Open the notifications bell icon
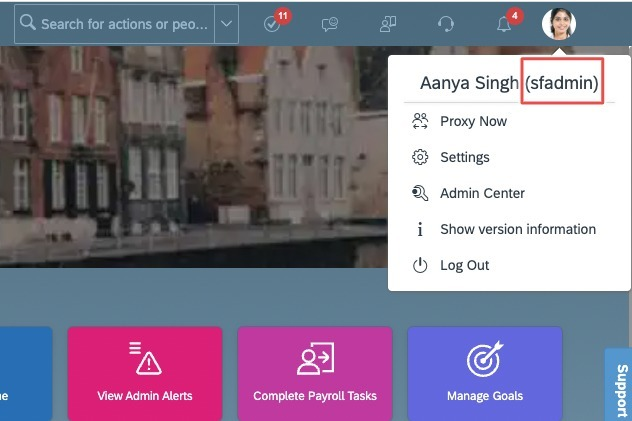632x421 pixels. (504, 24)
